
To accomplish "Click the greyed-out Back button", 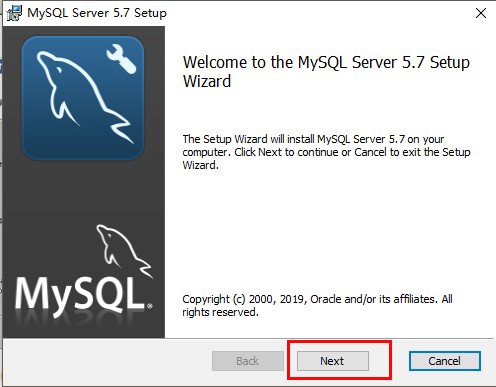I will 248,361.
